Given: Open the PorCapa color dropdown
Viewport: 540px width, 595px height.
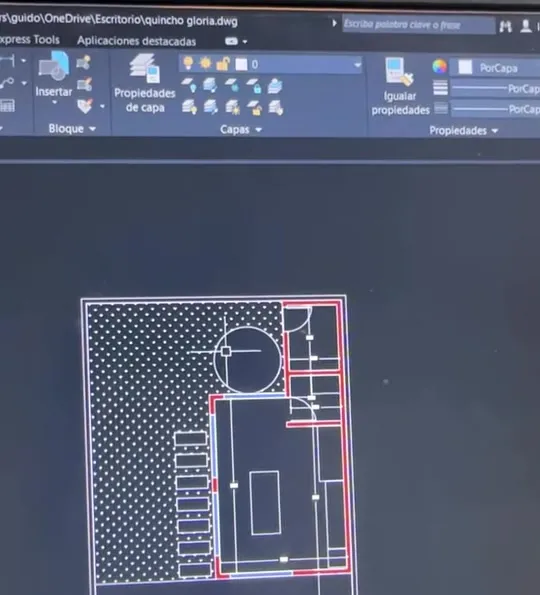Looking at the screenshot, I should 494,68.
